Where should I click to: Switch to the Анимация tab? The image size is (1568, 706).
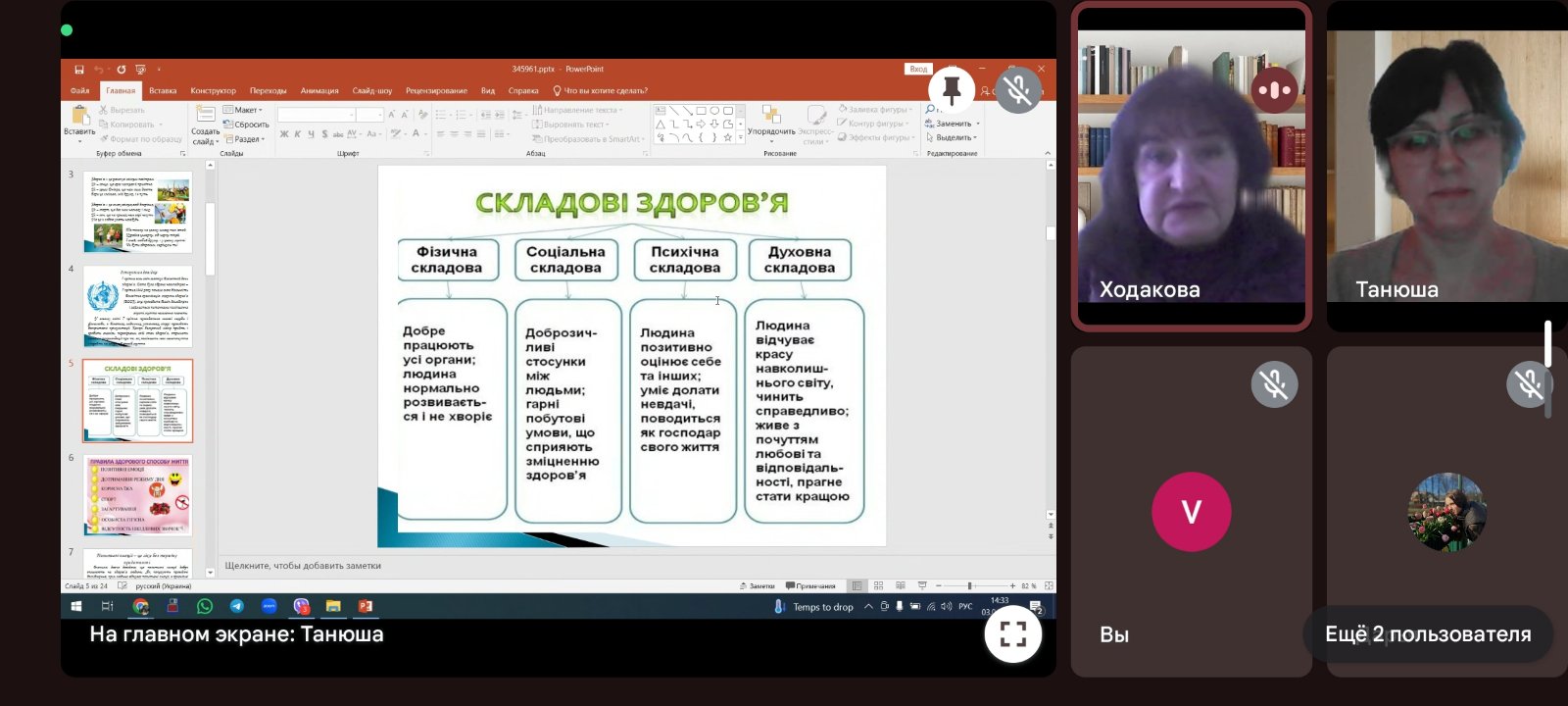coord(319,90)
